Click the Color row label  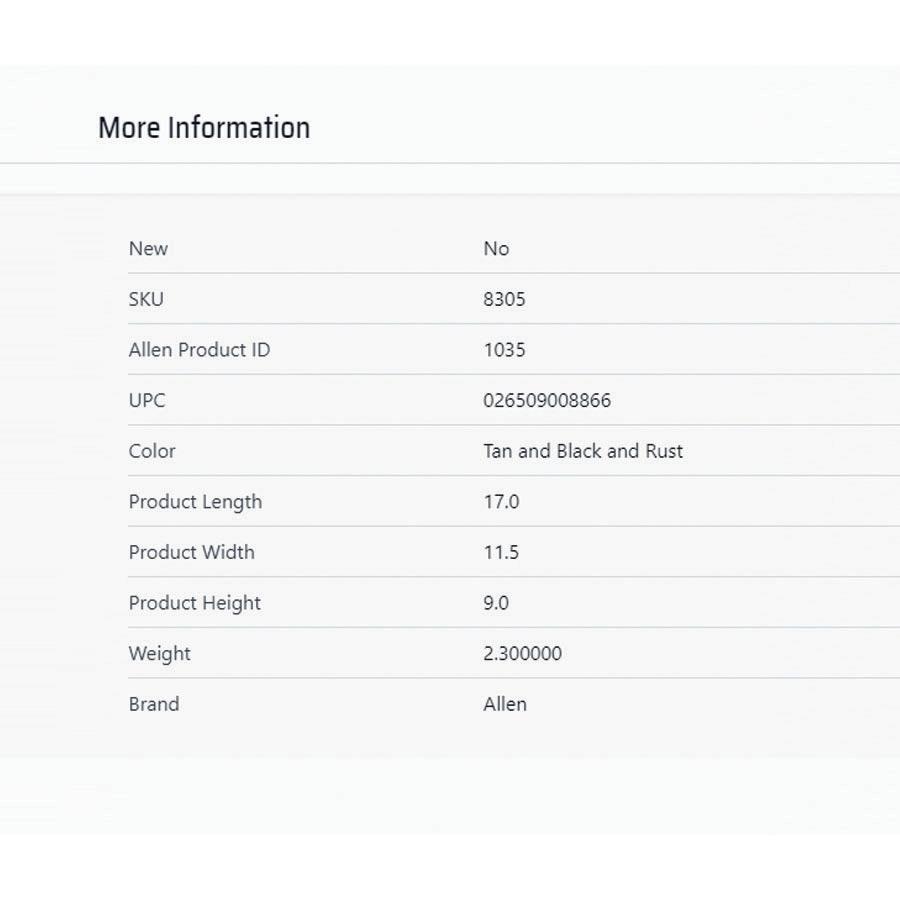pos(152,451)
